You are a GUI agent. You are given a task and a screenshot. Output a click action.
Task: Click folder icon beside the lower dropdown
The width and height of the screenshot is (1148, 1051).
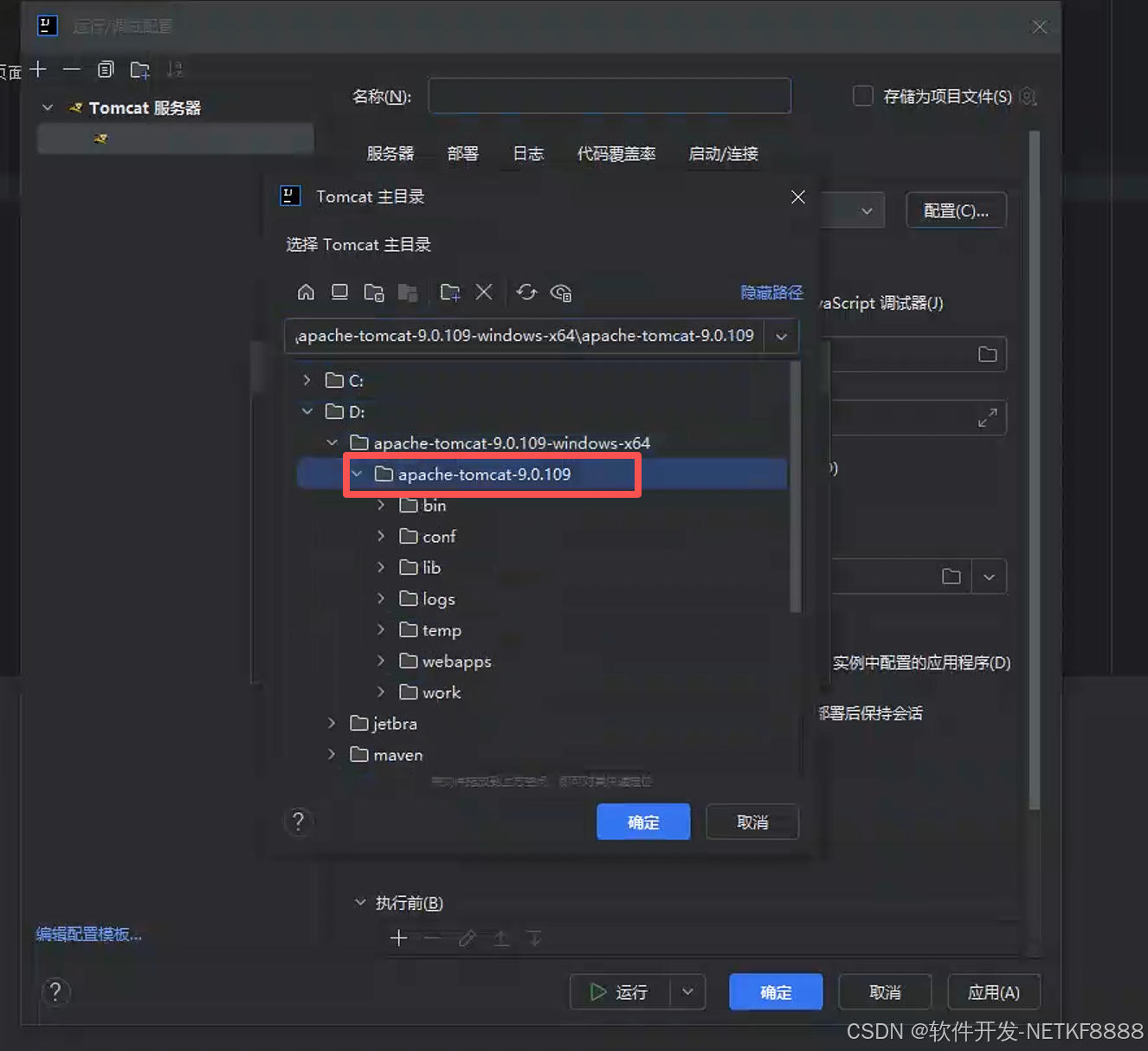click(951, 577)
